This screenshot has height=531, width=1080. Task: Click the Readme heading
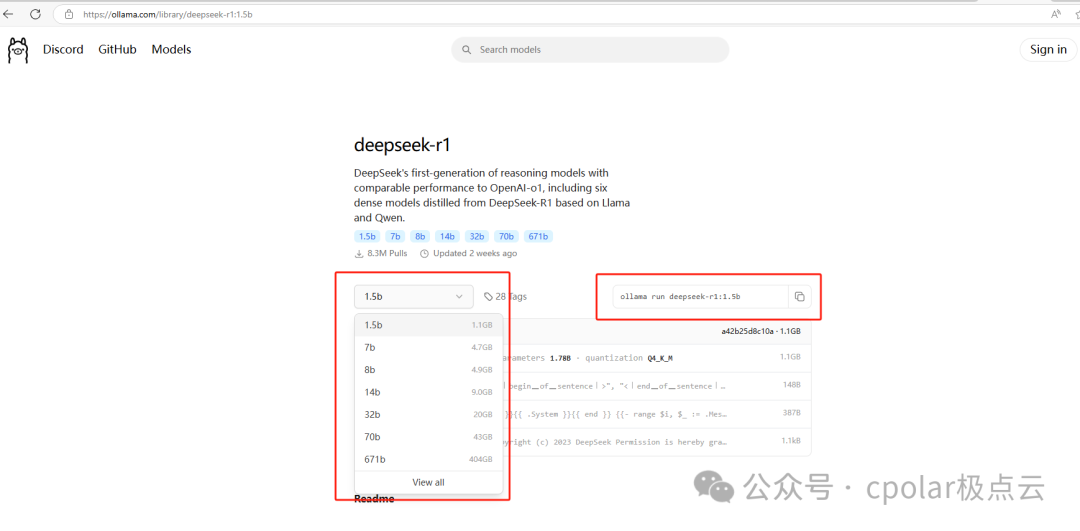pos(374,499)
